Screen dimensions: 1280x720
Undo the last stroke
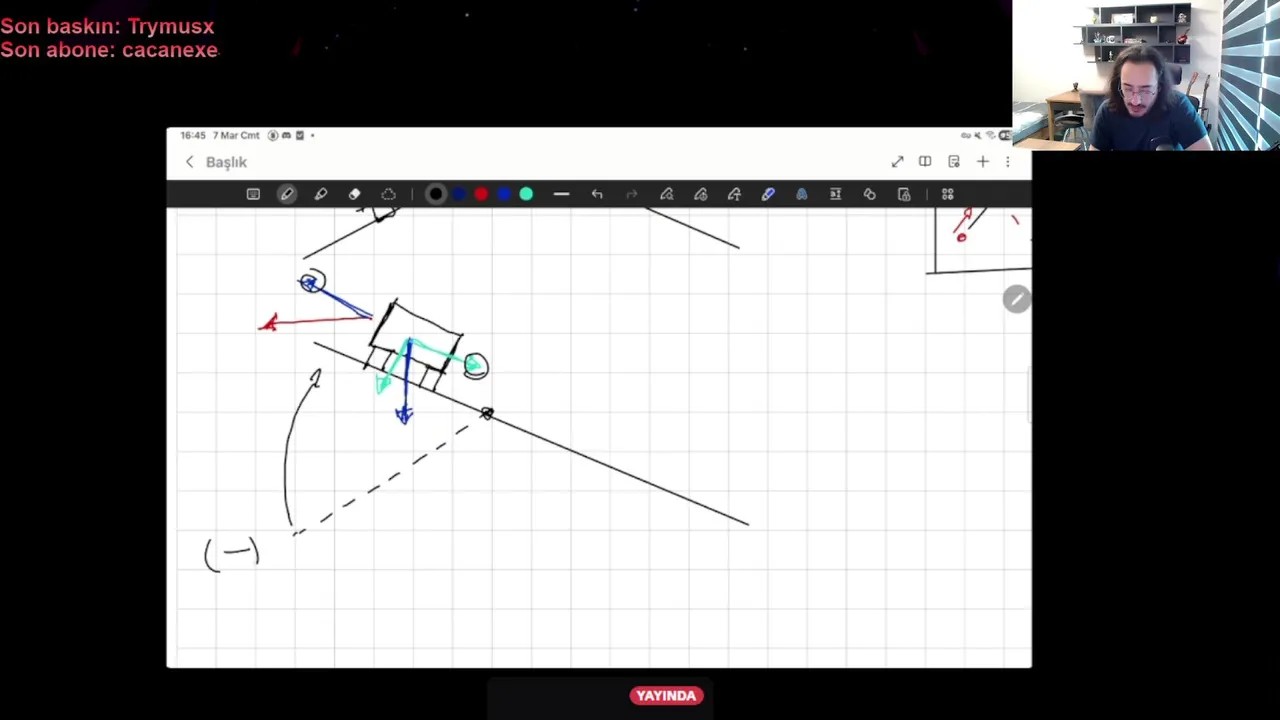(x=597, y=194)
